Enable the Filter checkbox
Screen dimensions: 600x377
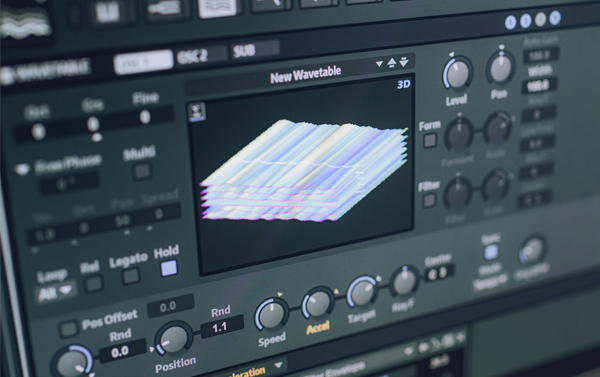(x=429, y=200)
